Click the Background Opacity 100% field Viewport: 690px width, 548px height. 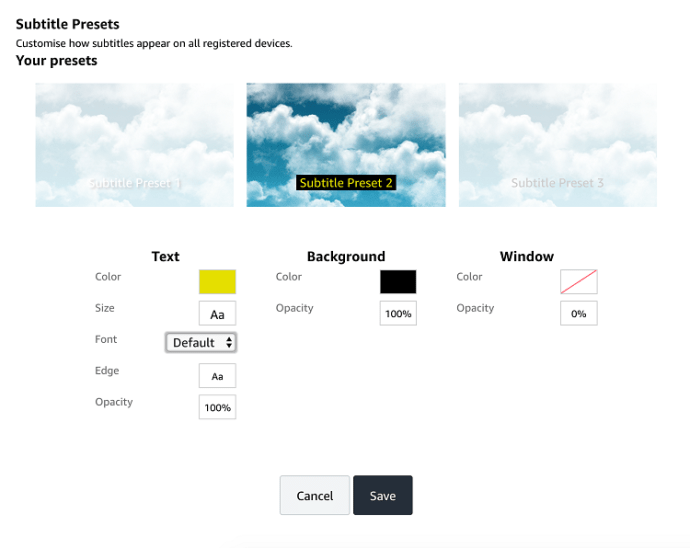click(398, 314)
